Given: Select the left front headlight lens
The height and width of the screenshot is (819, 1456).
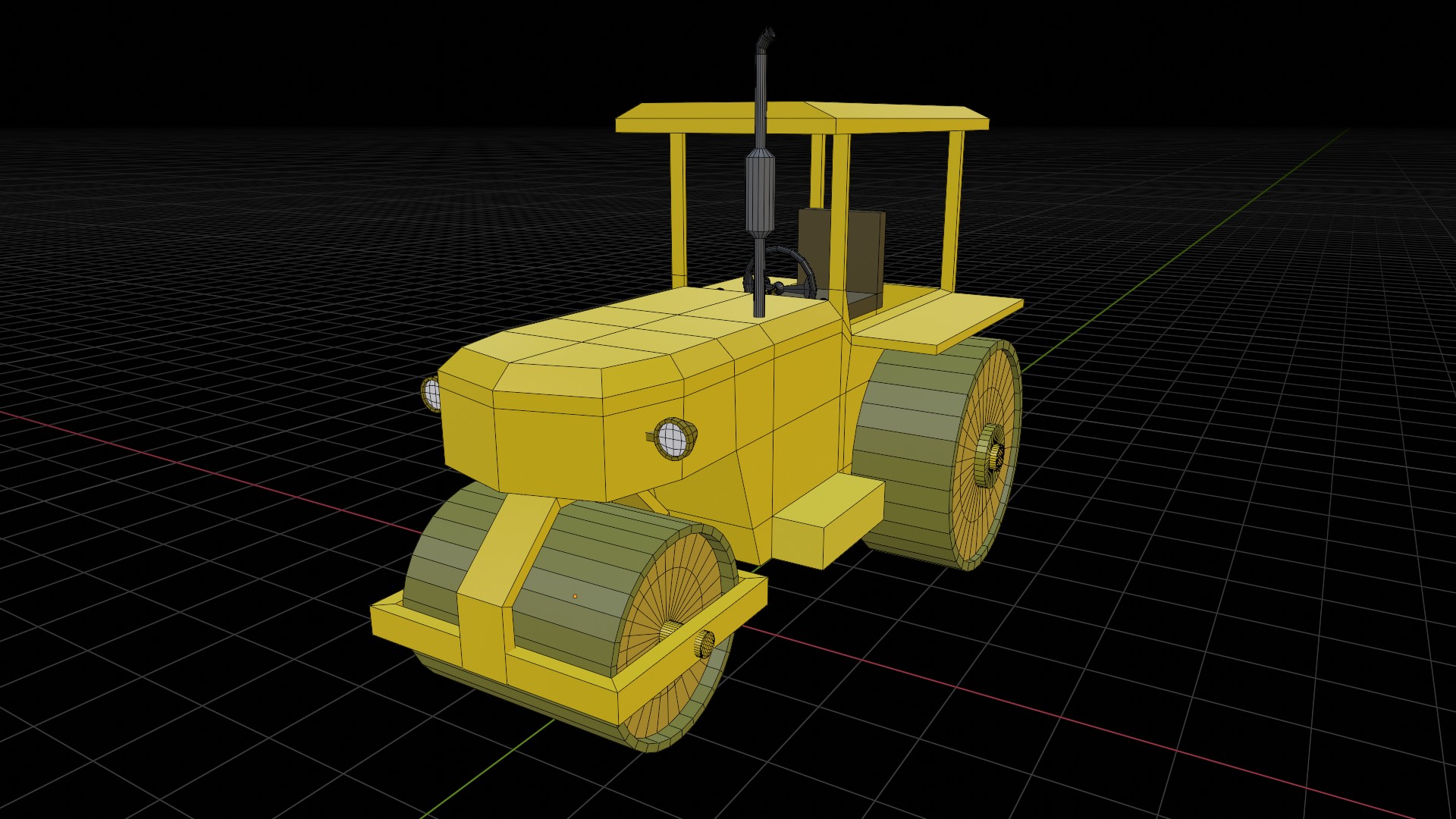Looking at the screenshot, I should 431,393.
